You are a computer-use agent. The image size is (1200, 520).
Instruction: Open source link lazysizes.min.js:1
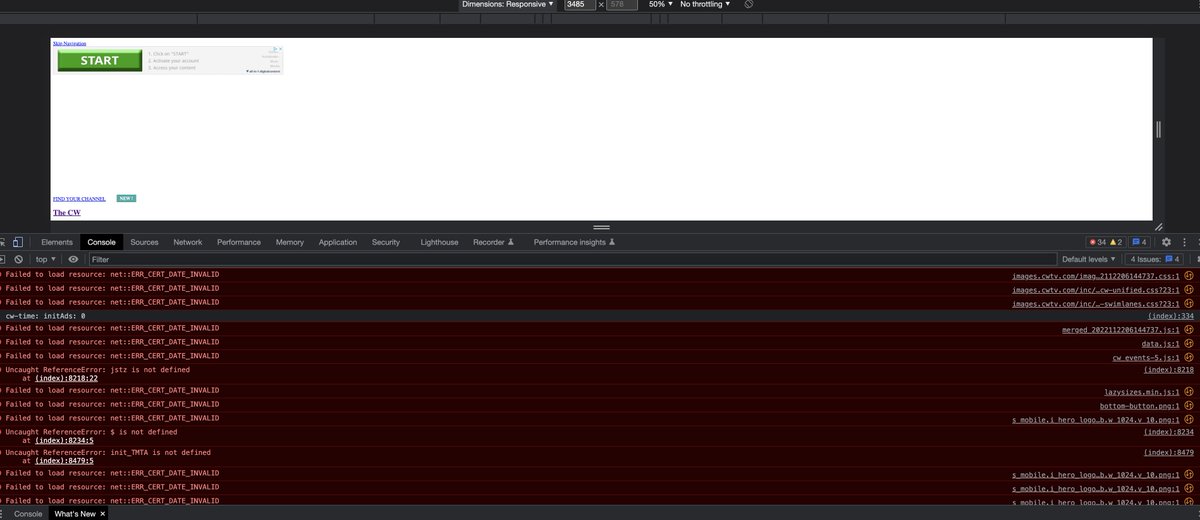click(x=1142, y=392)
